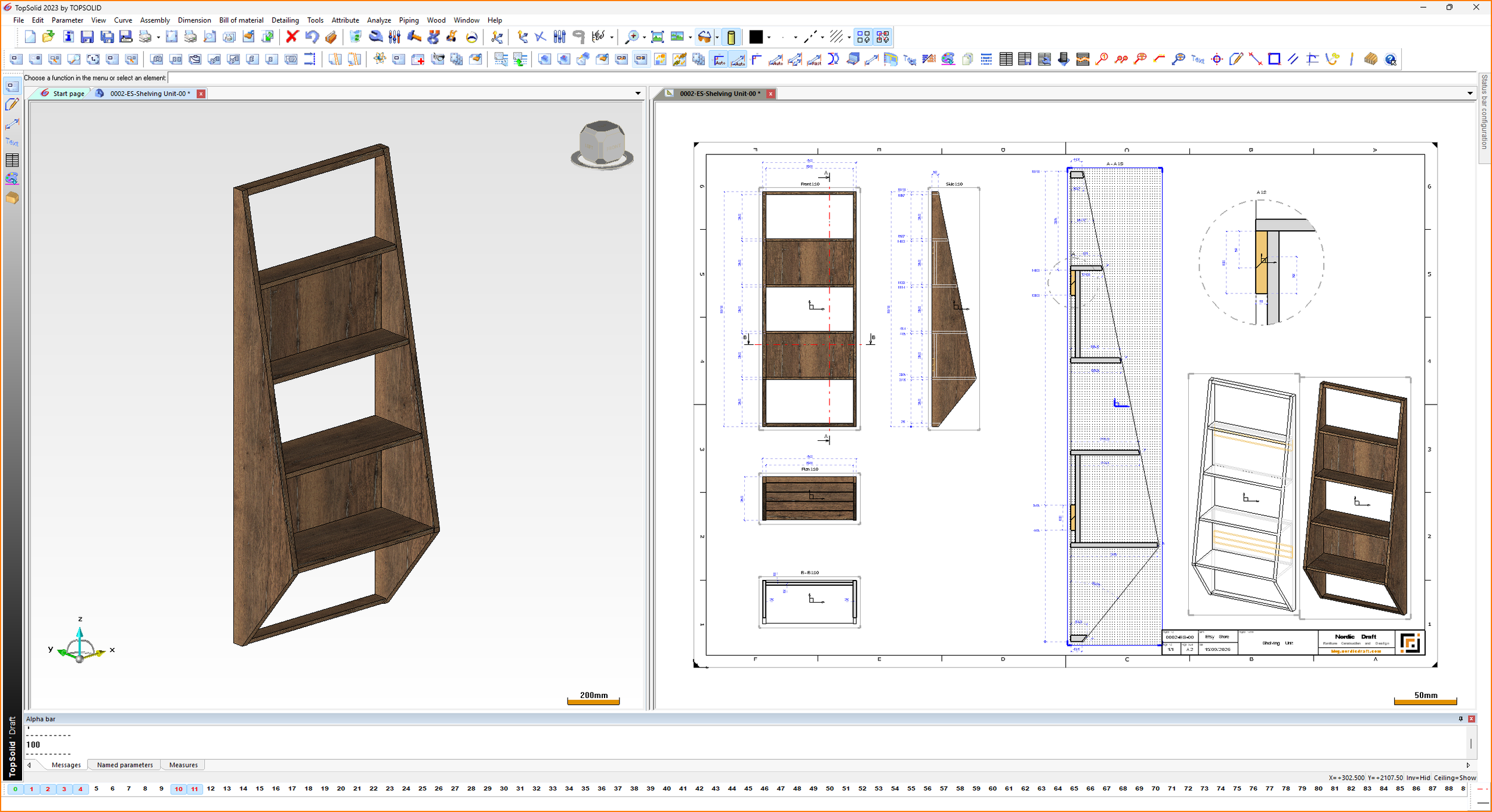The width and height of the screenshot is (1492, 812).
Task: Open the line thickness dropdown arrow
Action: coord(796,38)
